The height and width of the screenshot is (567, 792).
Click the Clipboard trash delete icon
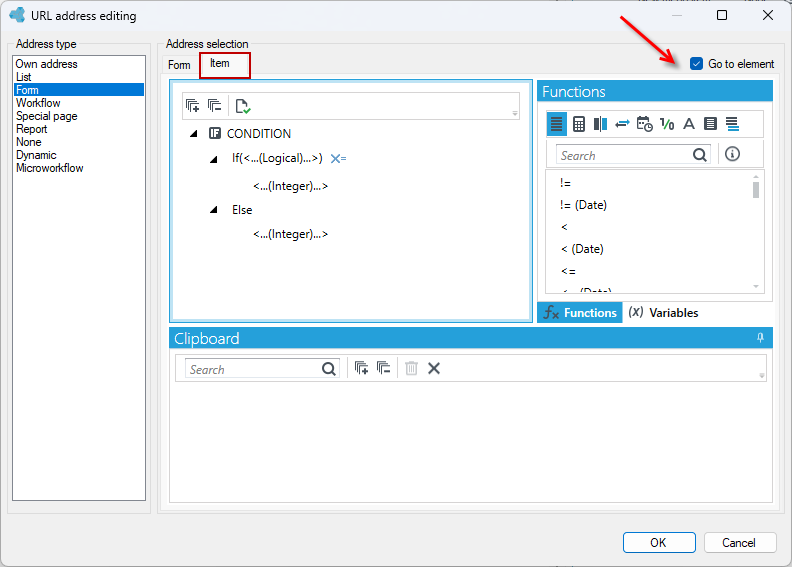pyautogui.click(x=411, y=368)
